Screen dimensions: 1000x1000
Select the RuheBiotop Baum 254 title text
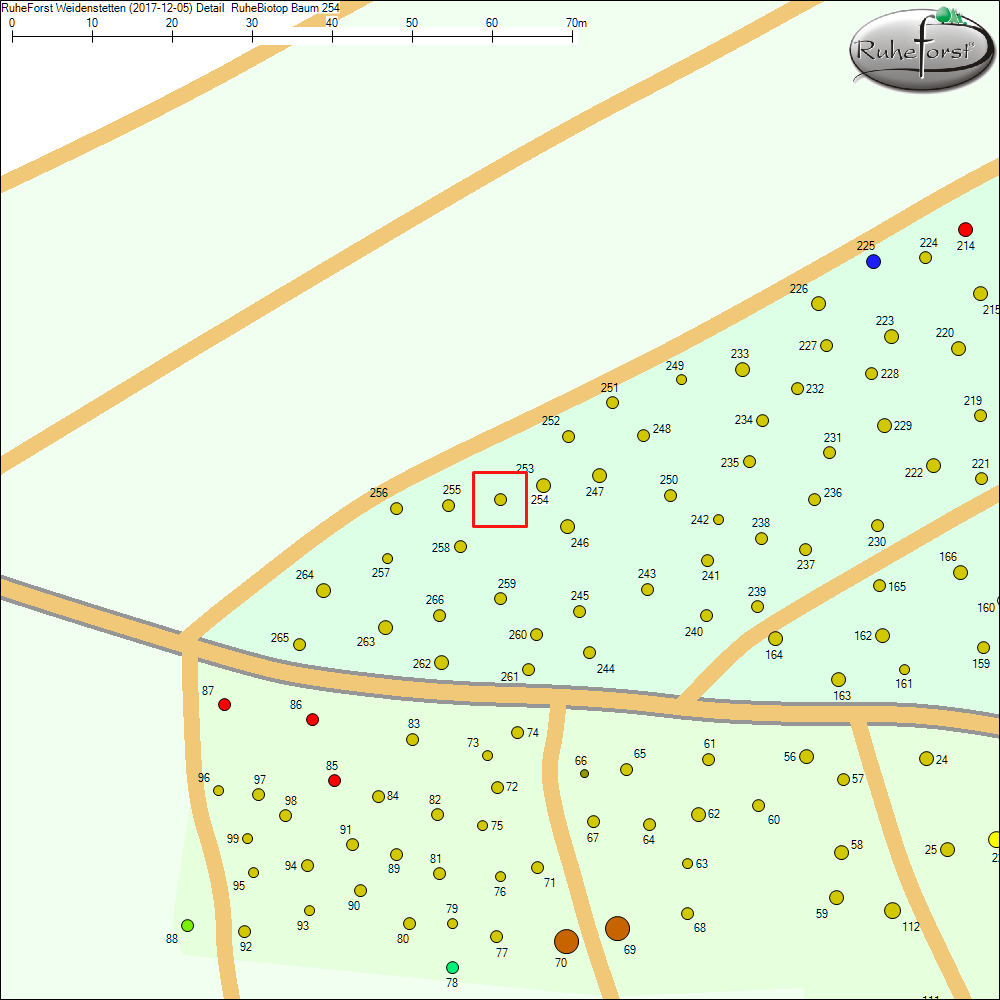(287, 7)
